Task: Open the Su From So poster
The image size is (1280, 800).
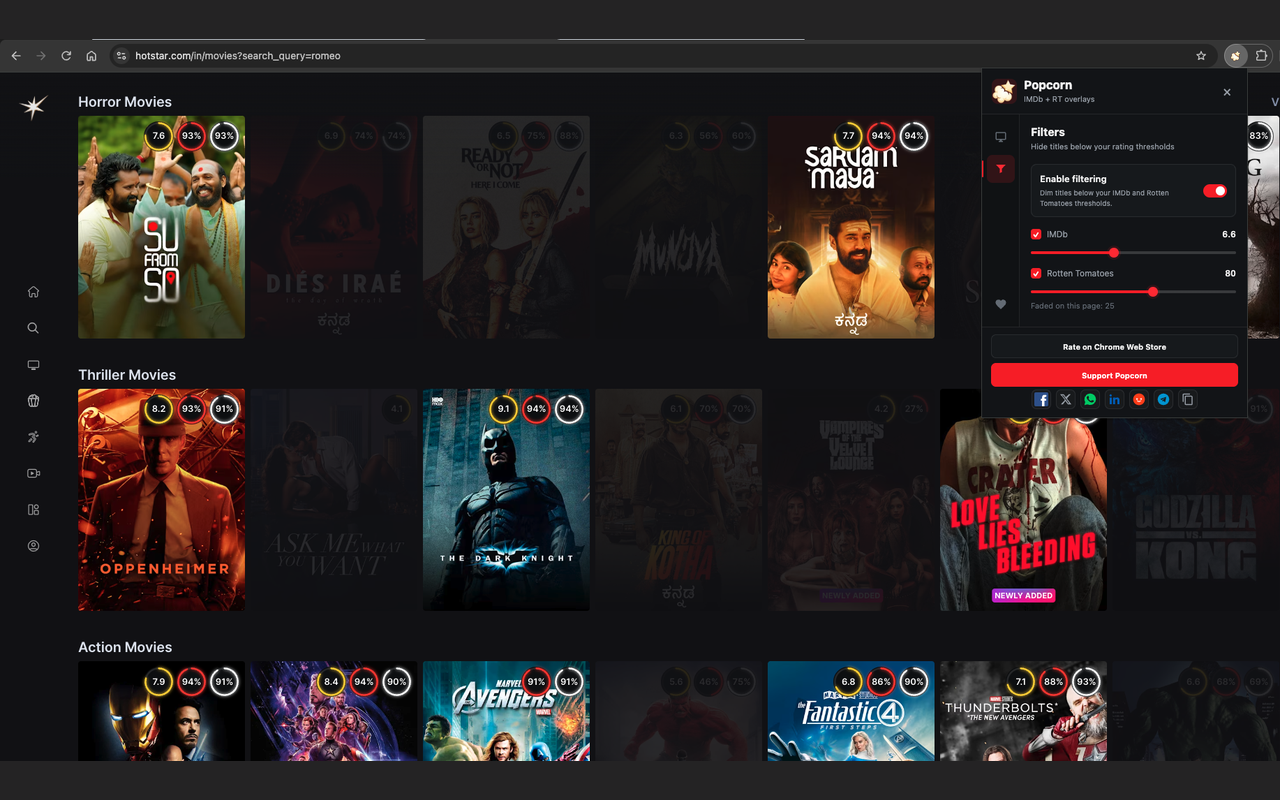Action: click(161, 227)
